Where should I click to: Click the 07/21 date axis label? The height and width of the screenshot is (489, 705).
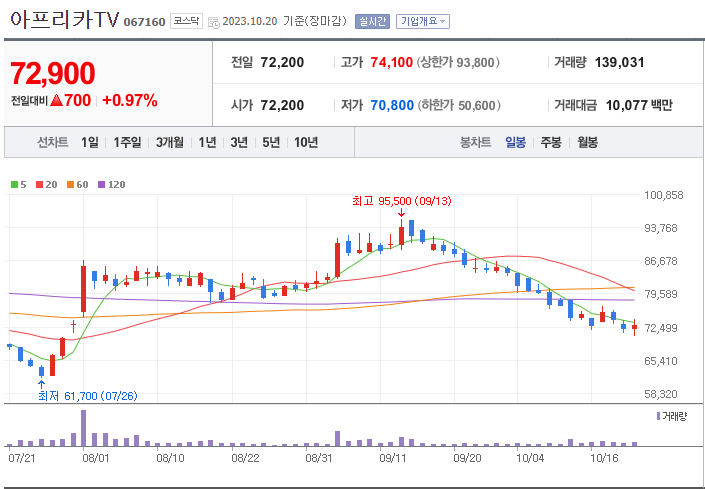tap(21, 458)
